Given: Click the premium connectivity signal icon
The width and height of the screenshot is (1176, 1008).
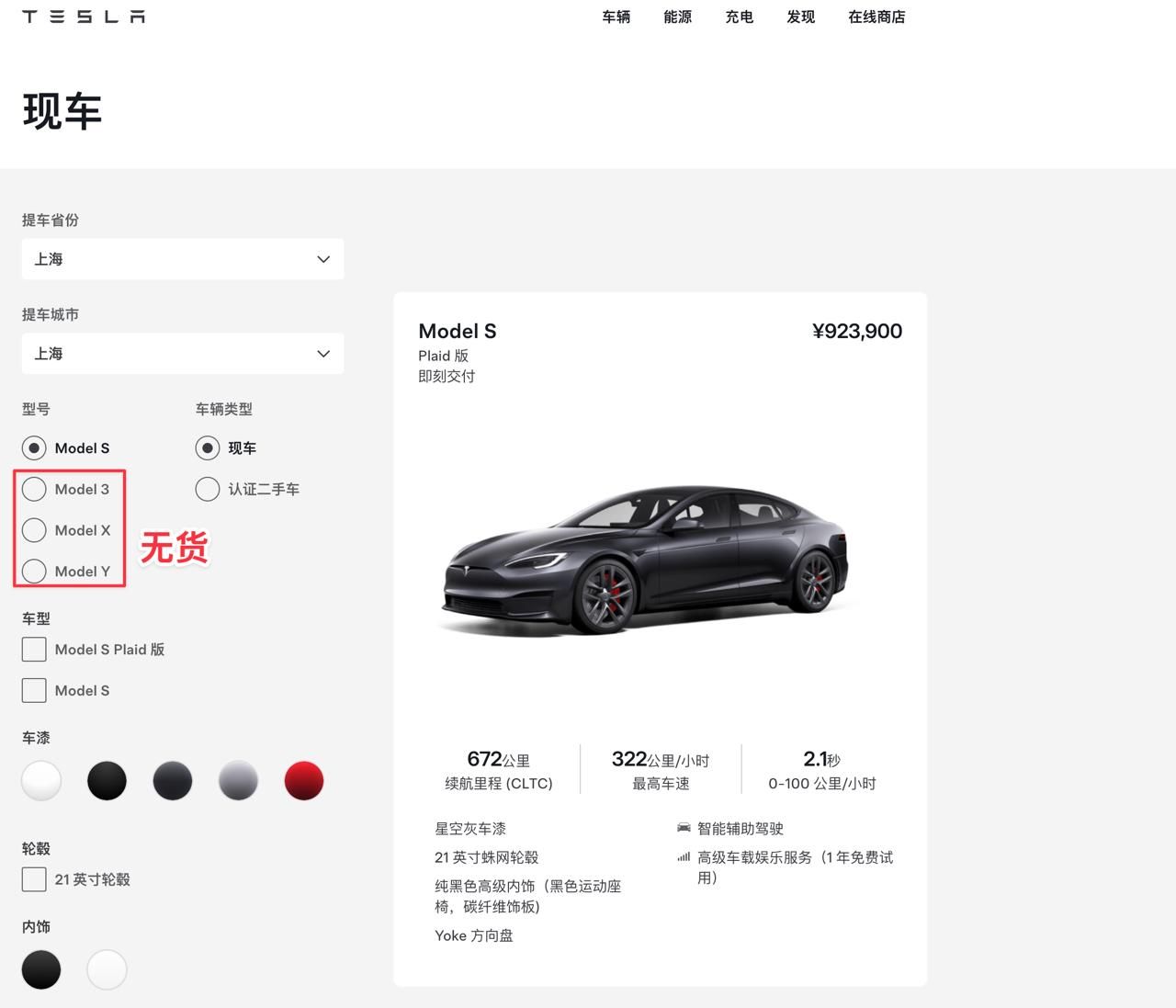Looking at the screenshot, I should (684, 857).
